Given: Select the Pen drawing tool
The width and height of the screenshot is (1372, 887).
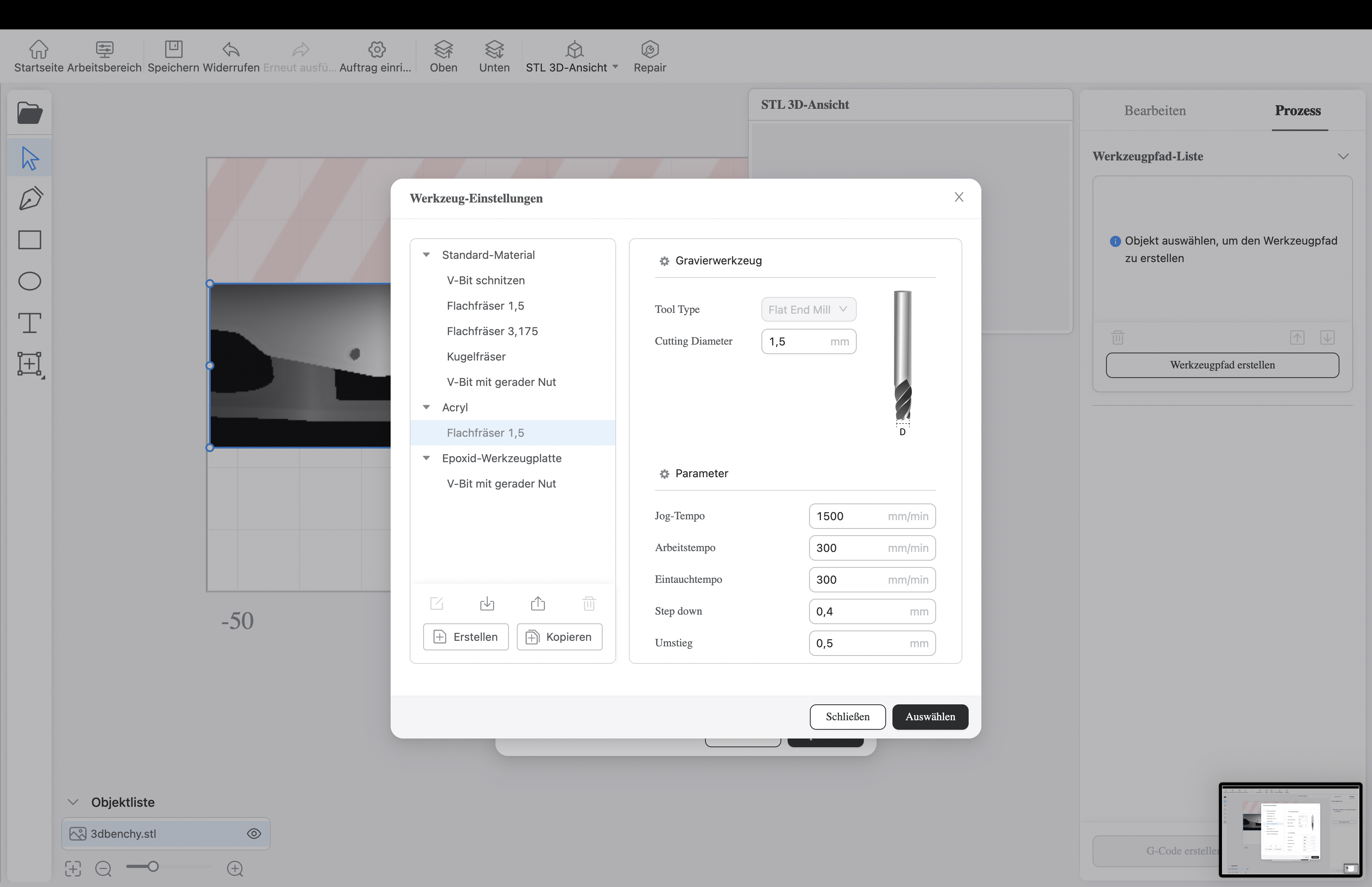Looking at the screenshot, I should click(x=30, y=198).
